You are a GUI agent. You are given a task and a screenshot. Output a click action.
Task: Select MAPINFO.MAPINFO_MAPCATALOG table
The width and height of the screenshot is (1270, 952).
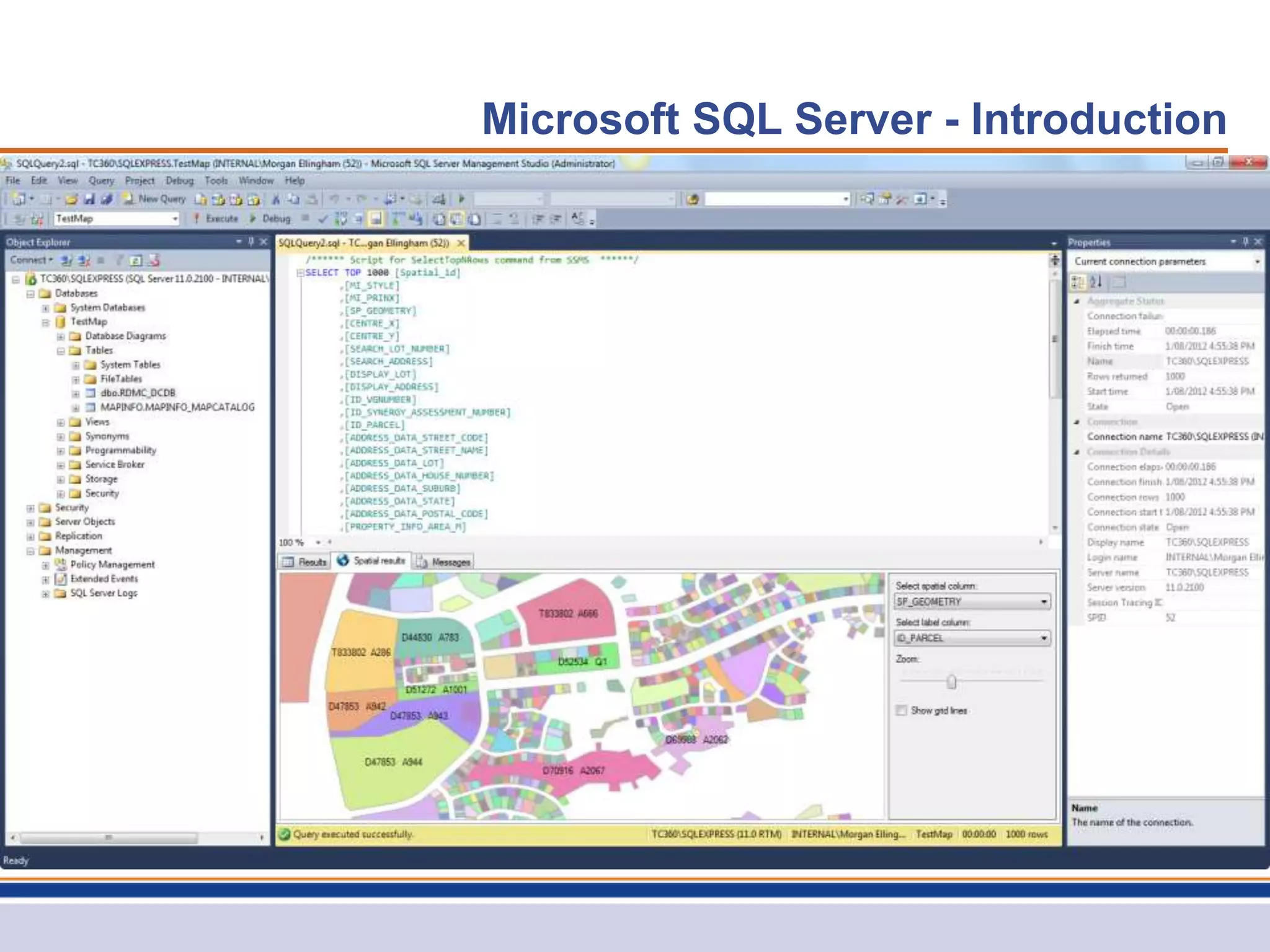coord(177,407)
